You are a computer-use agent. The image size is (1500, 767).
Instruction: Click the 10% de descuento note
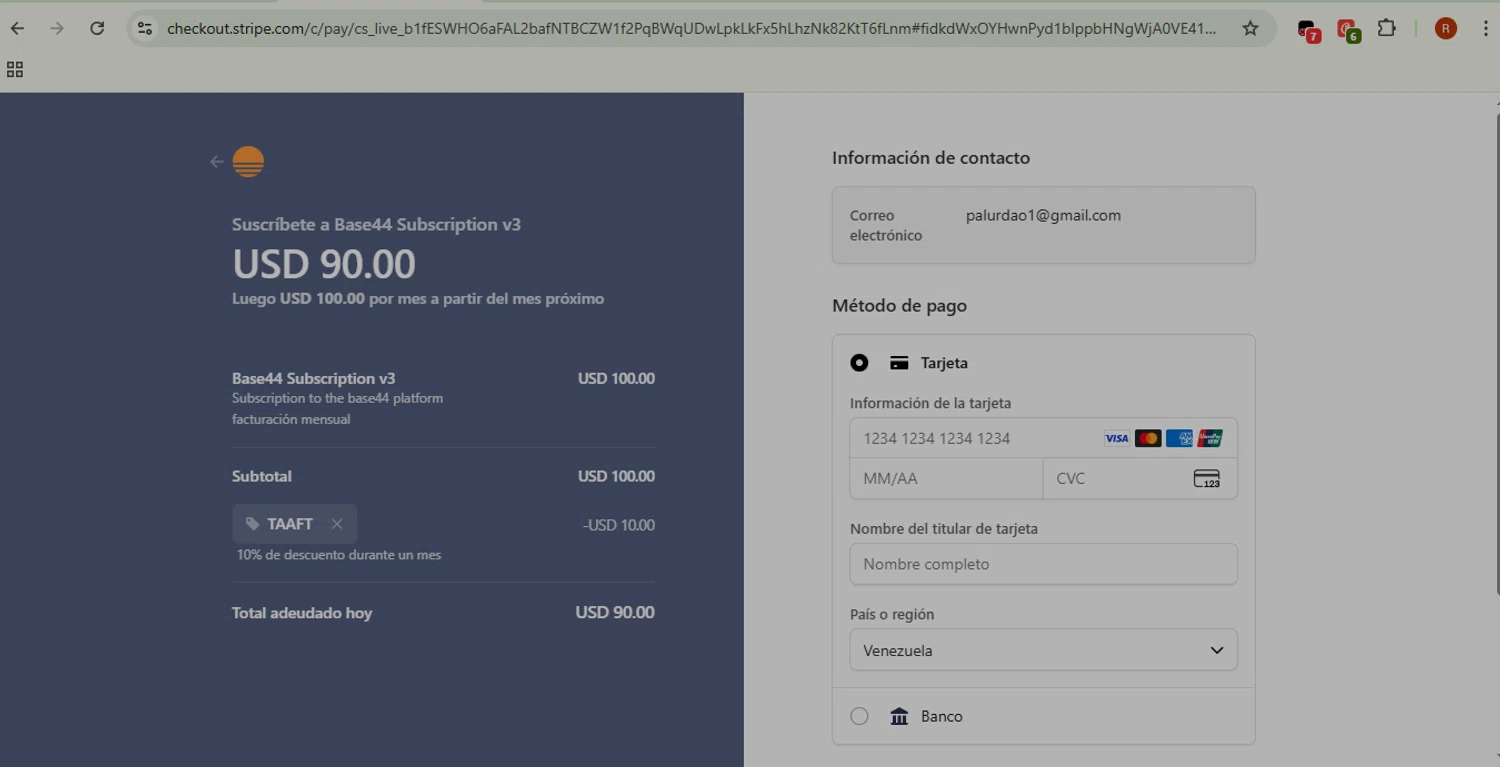339,554
